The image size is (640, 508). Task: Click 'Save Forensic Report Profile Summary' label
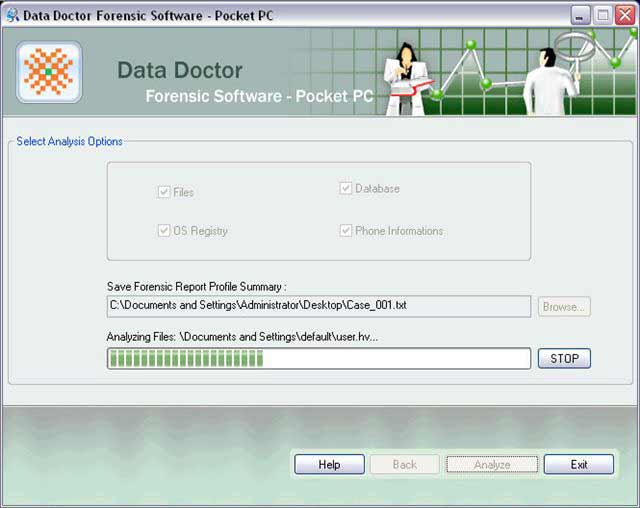click(x=196, y=286)
